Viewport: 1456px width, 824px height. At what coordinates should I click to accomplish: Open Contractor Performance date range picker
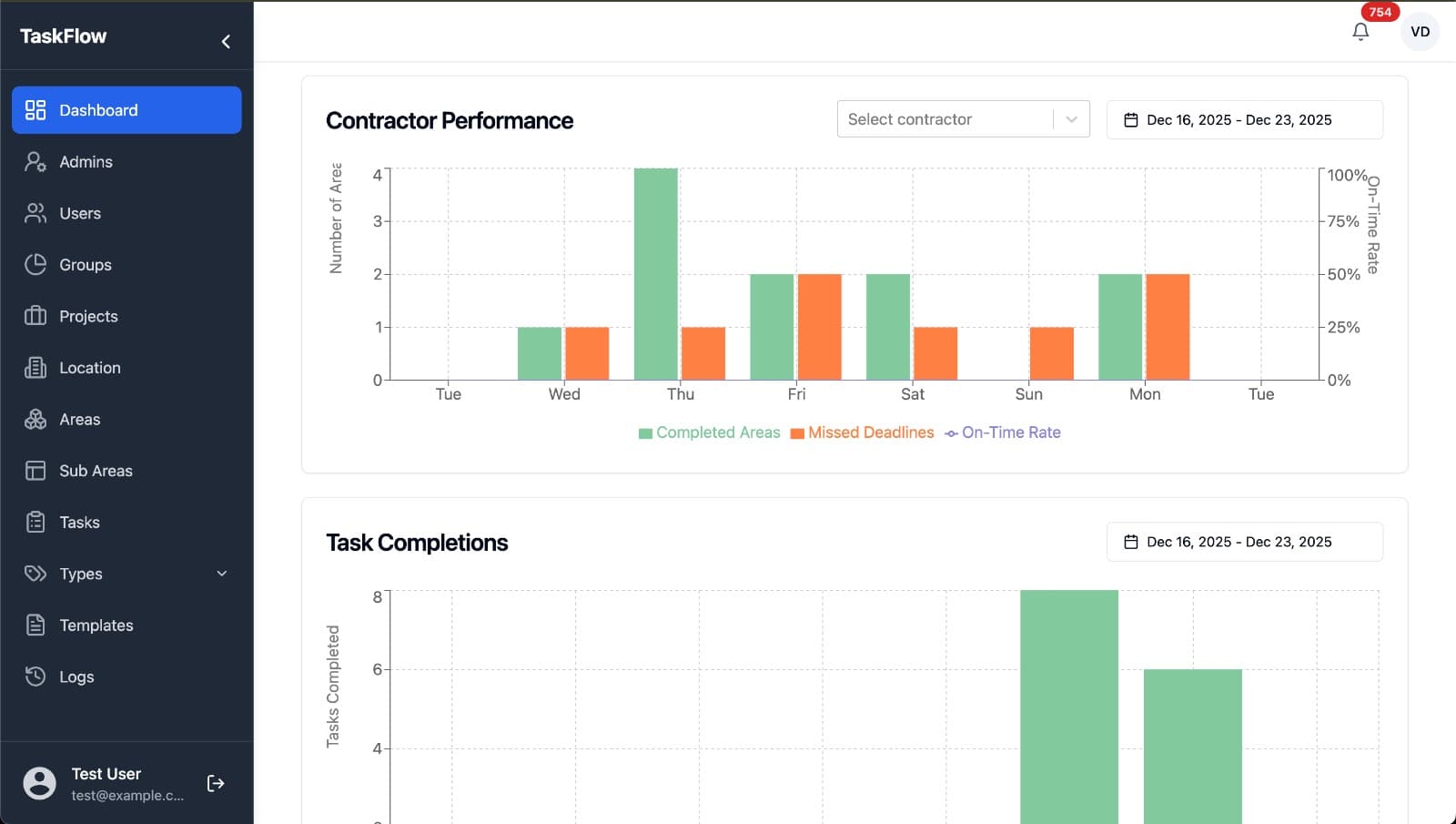tap(1244, 120)
